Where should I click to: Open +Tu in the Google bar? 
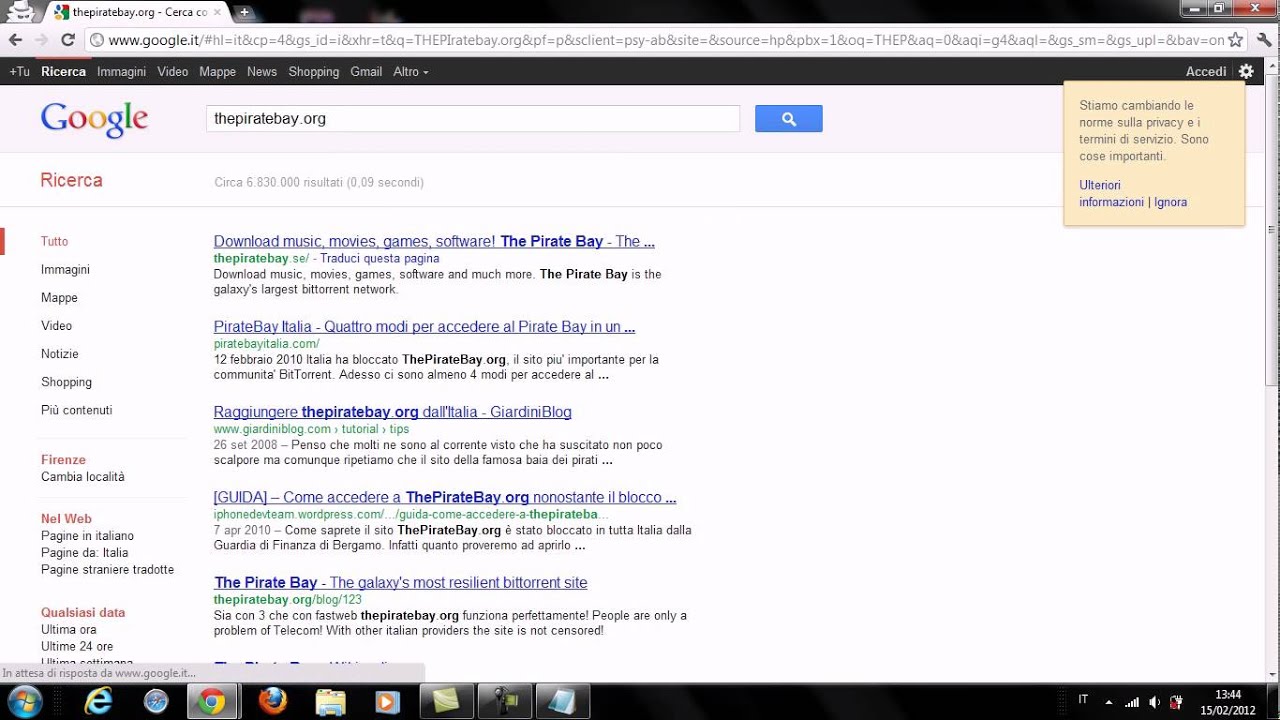pyautogui.click(x=20, y=72)
